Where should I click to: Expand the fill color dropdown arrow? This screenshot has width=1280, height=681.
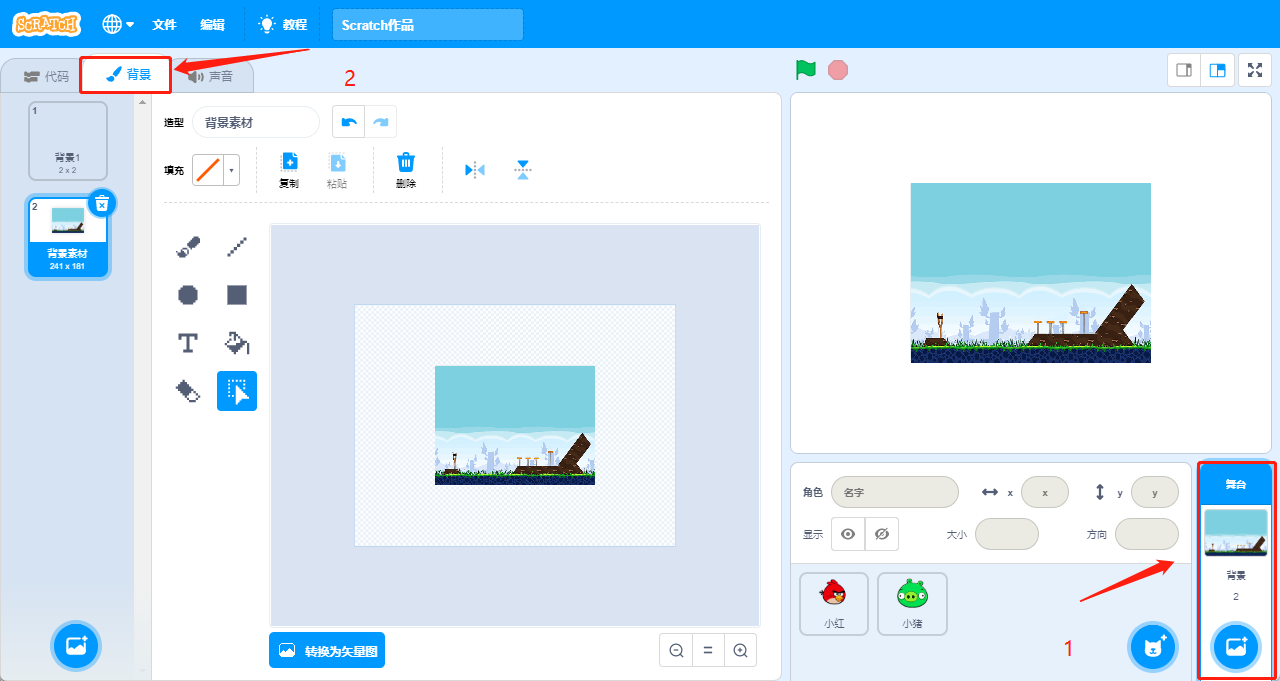(x=232, y=170)
